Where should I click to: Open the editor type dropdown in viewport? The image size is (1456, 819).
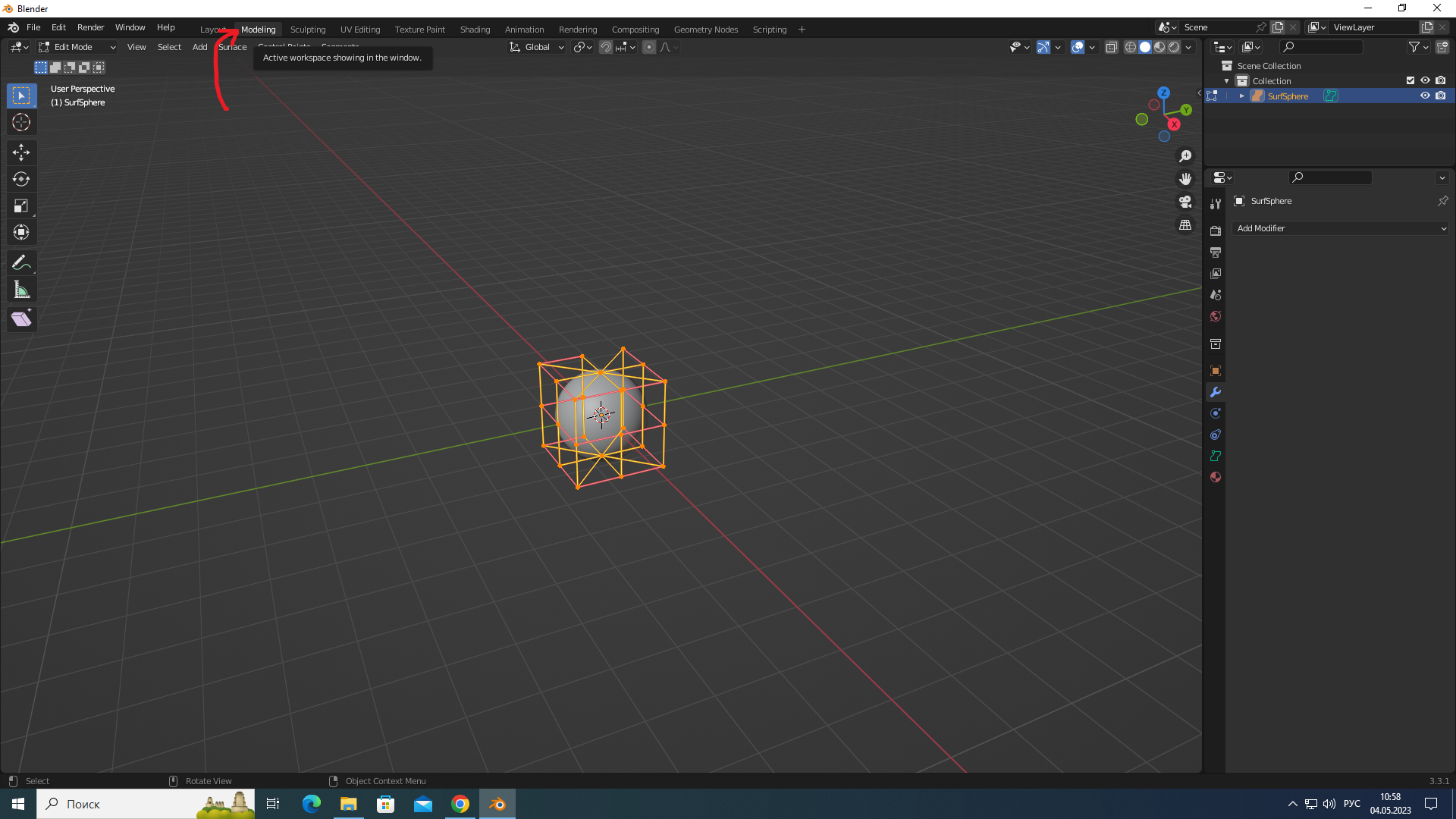[20, 47]
